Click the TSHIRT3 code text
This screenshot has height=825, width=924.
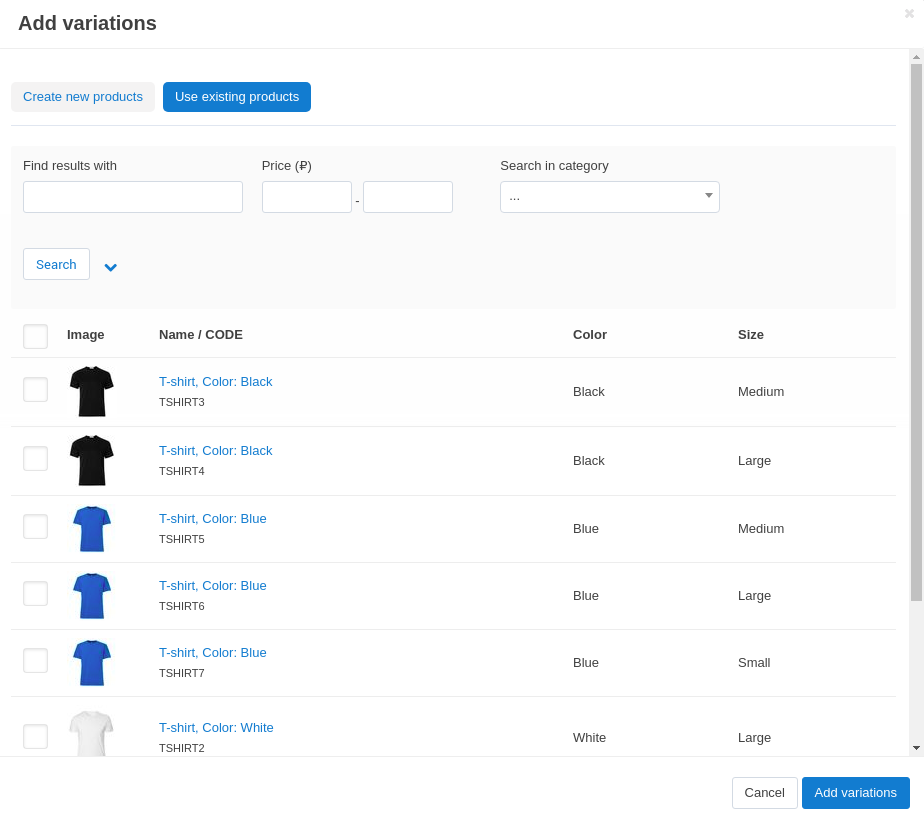pos(182,402)
